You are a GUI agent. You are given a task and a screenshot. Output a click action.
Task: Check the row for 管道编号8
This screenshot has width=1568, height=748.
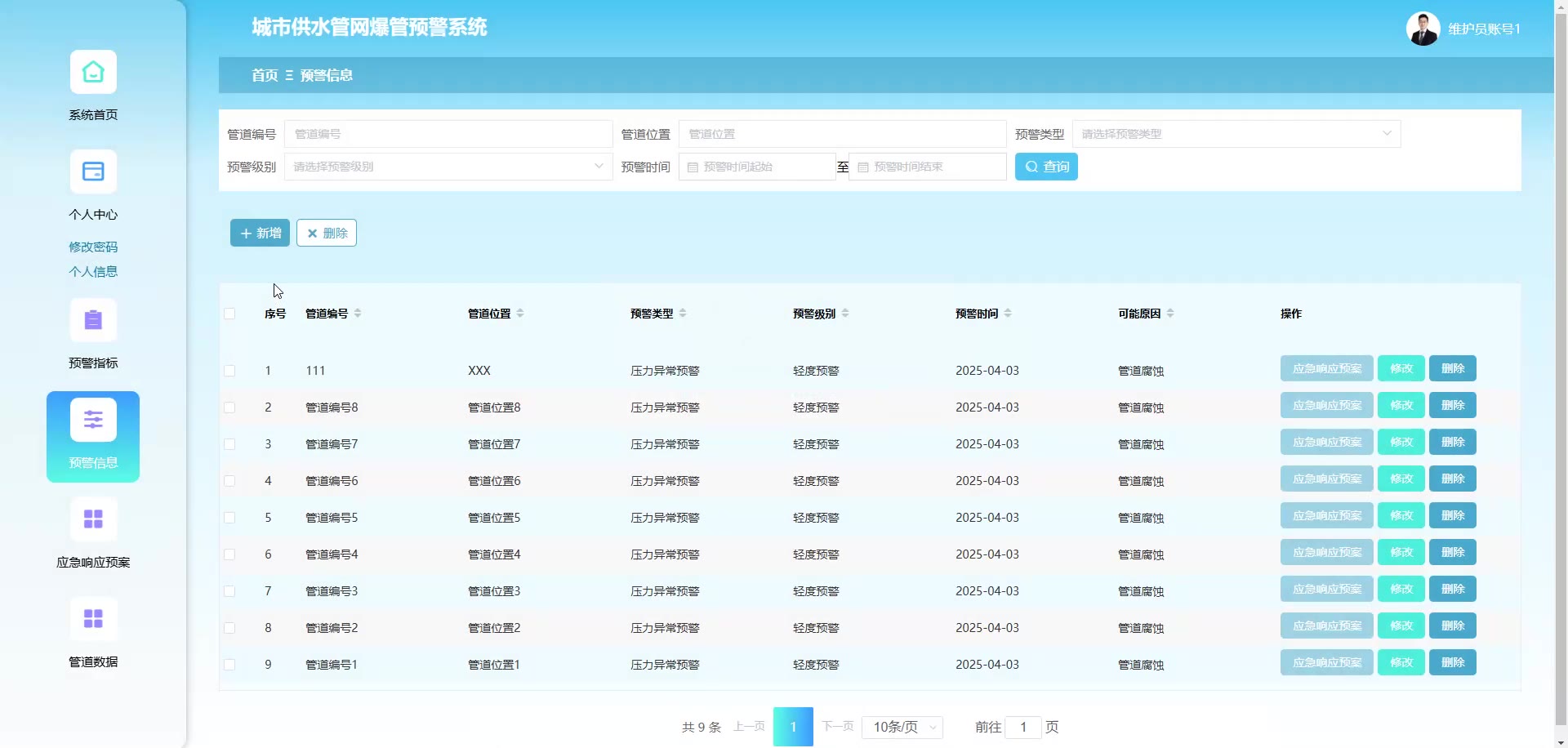tap(229, 407)
